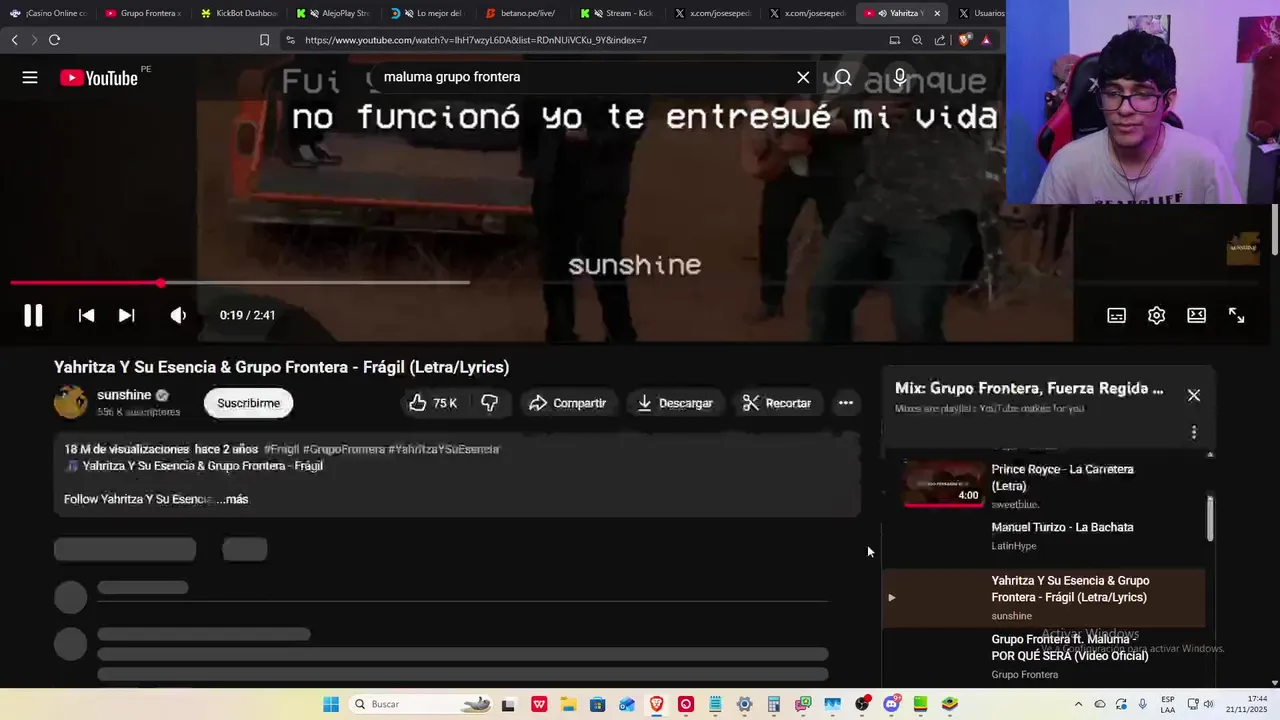The width and height of the screenshot is (1280, 720).
Task: Click the progress bar scrubber dot
Action: (x=161, y=283)
